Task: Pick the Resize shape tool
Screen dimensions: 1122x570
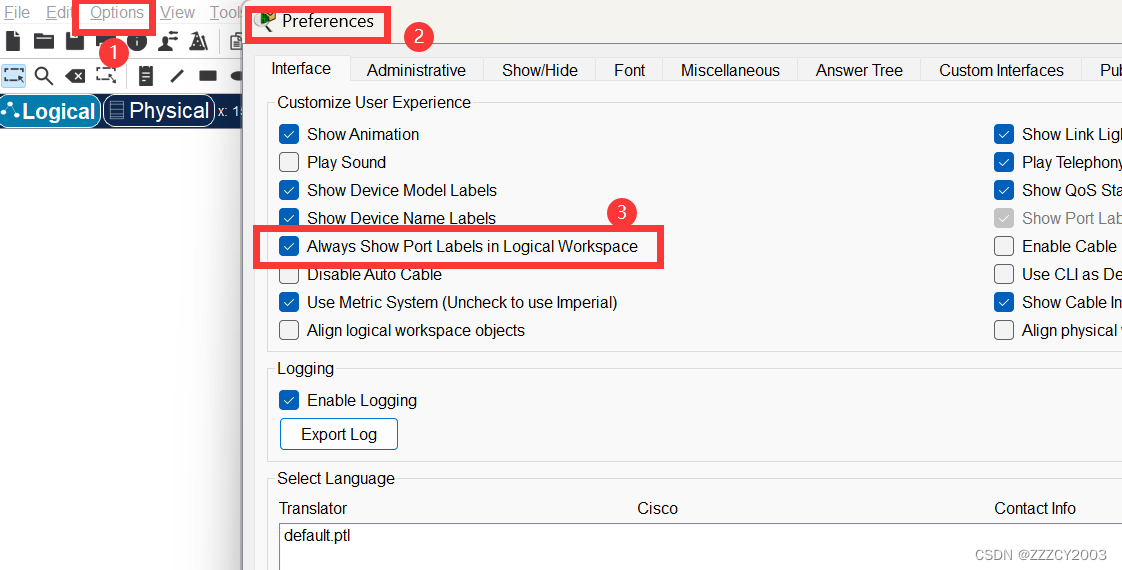Action: pyautogui.click(x=106, y=76)
